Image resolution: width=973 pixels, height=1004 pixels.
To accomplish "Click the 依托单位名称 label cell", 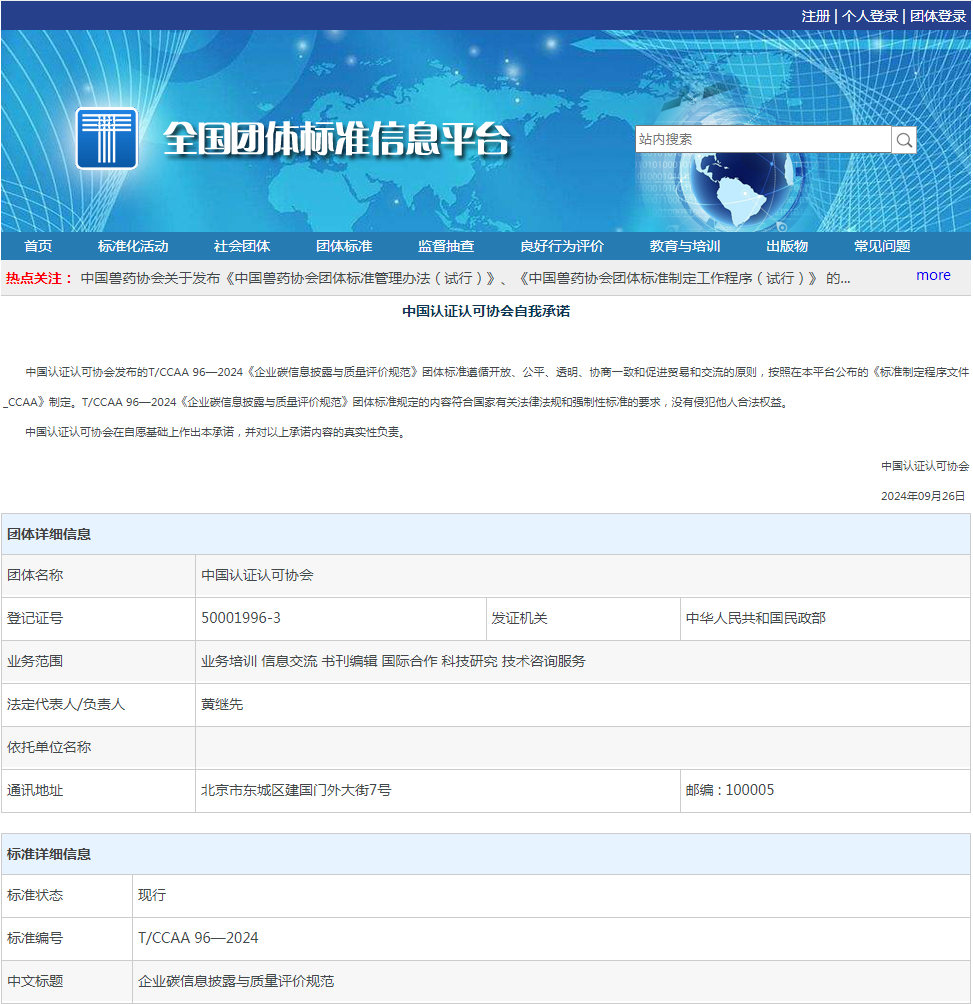I will (x=99, y=747).
